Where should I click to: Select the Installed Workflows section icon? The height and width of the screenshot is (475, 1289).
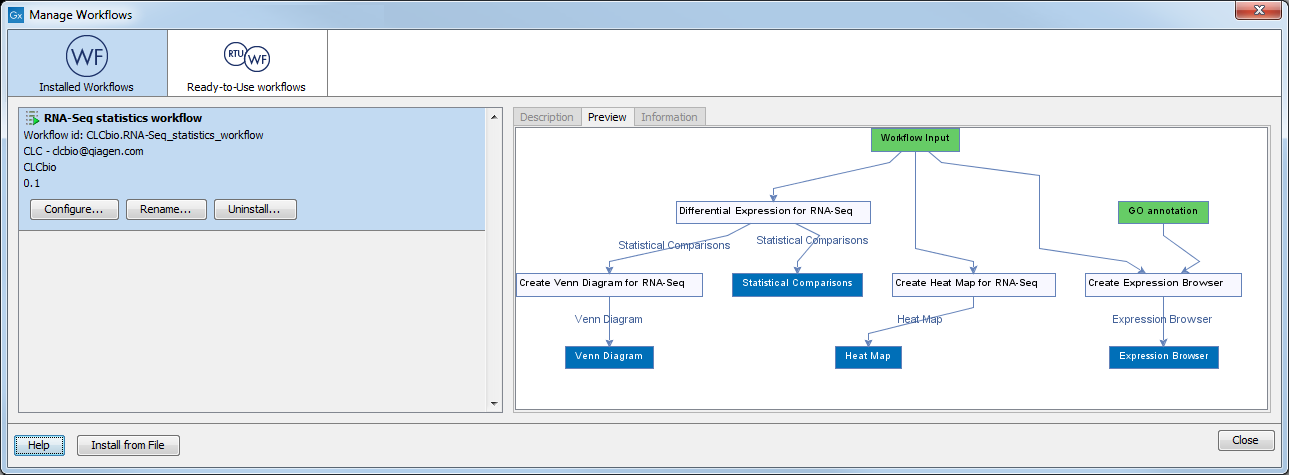pos(86,55)
